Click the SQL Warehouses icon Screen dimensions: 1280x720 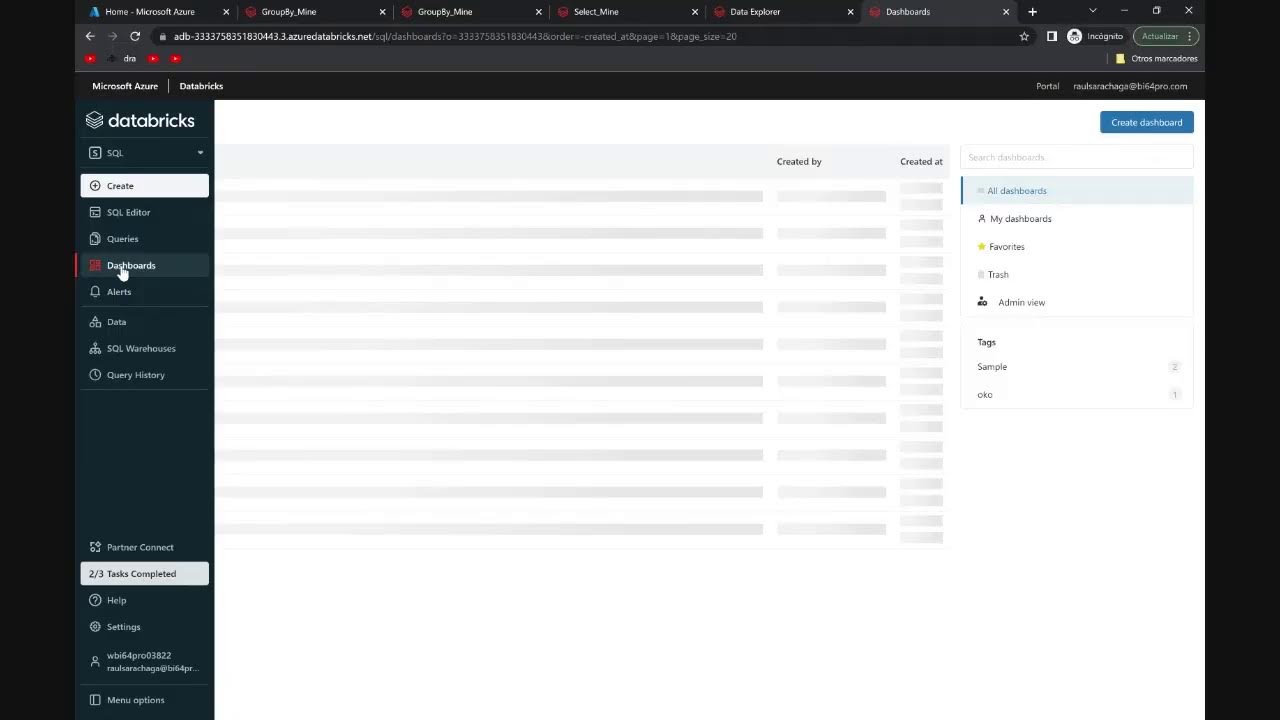point(95,348)
